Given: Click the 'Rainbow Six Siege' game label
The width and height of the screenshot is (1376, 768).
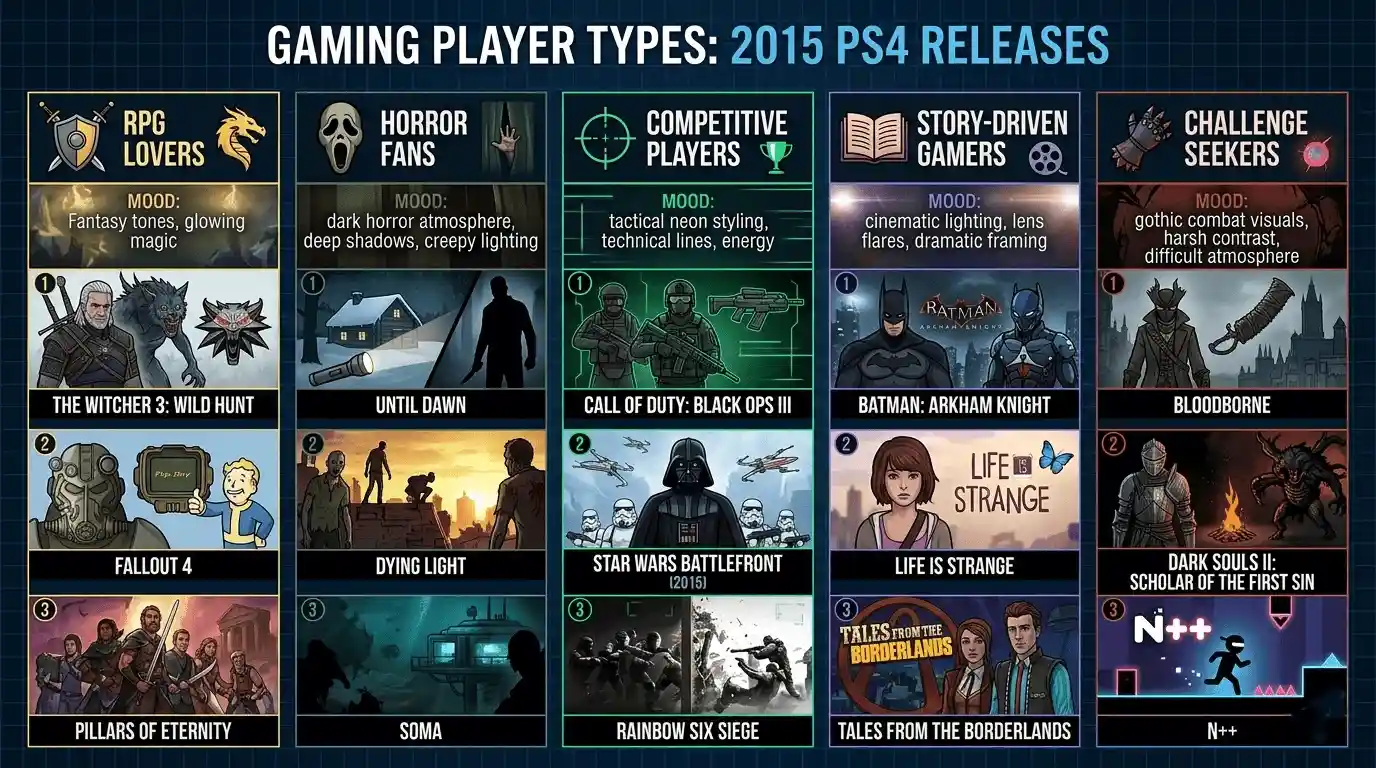Looking at the screenshot, I should point(688,731).
